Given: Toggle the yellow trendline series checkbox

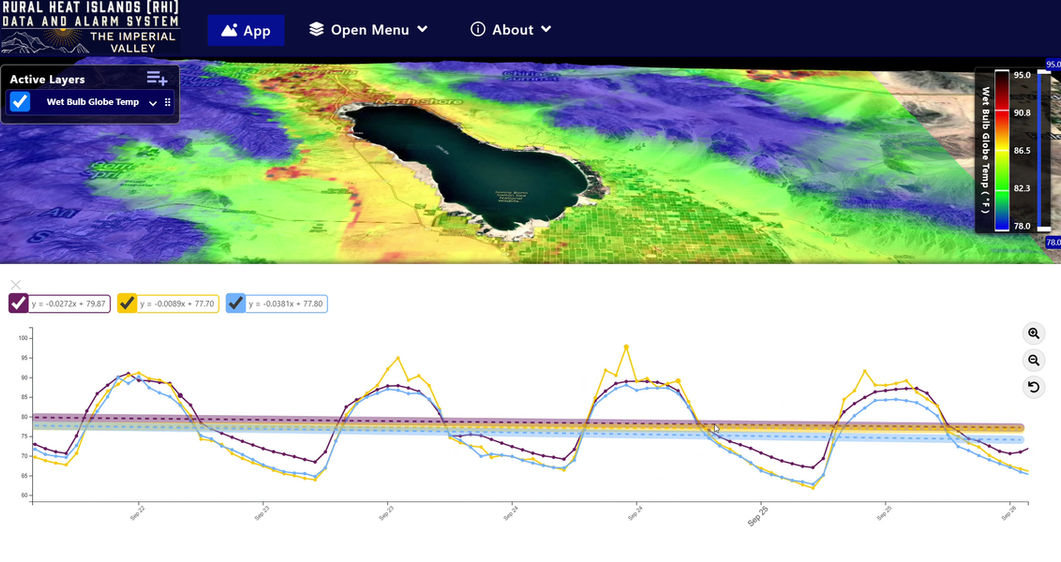Looking at the screenshot, I should tap(127, 303).
